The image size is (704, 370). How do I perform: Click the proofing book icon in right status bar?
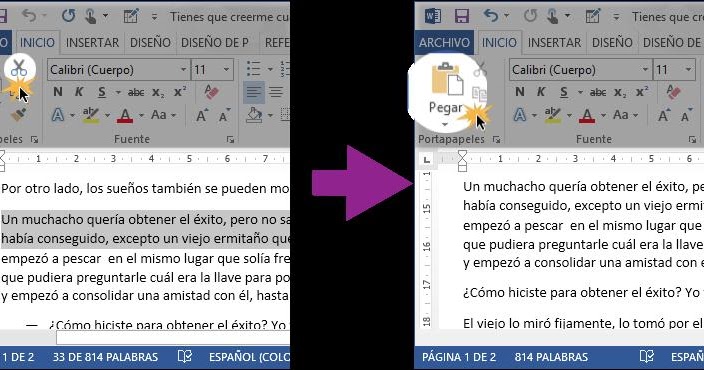[x=647, y=357]
